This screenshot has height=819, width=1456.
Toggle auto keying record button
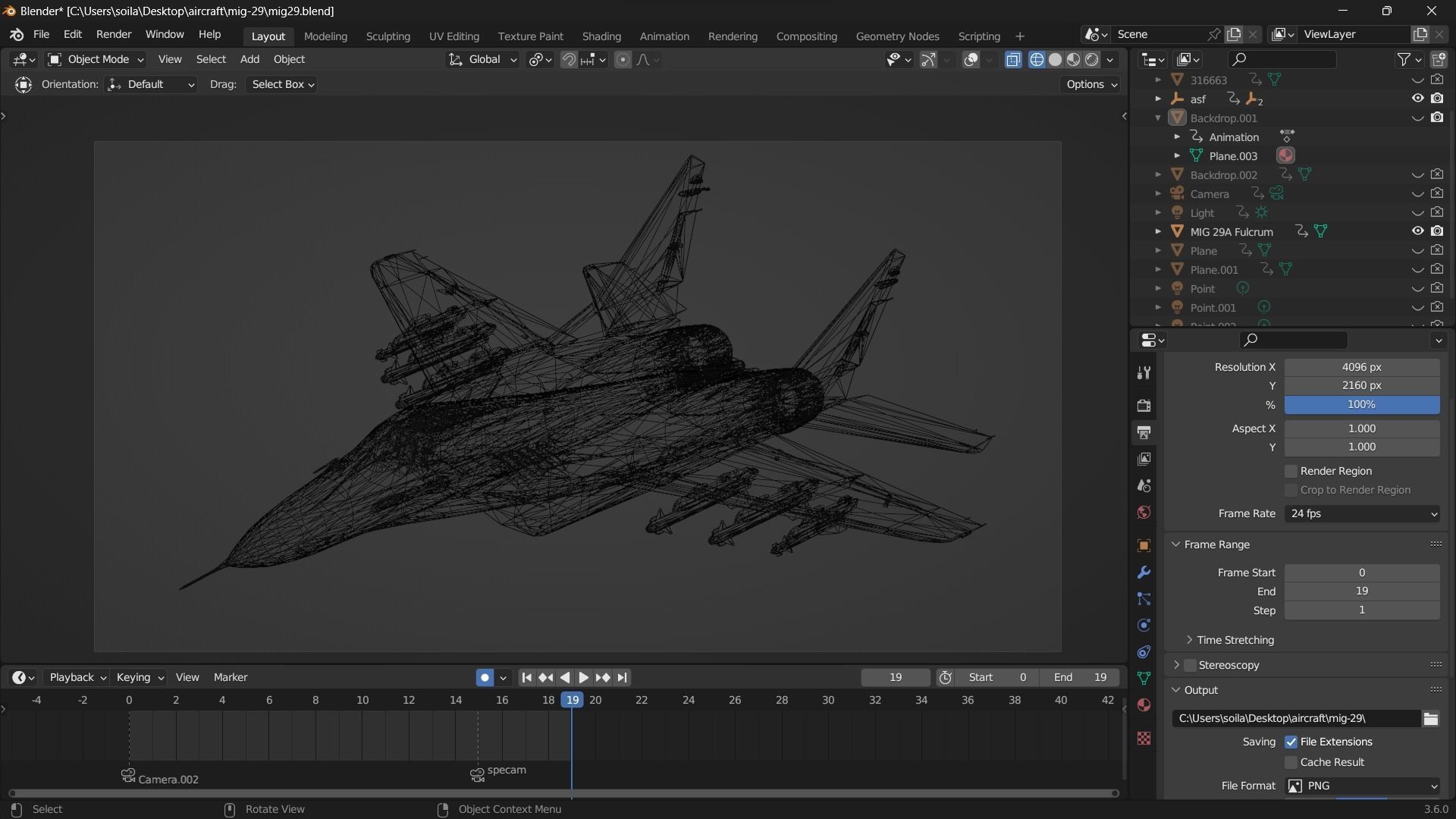pos(485,677)
